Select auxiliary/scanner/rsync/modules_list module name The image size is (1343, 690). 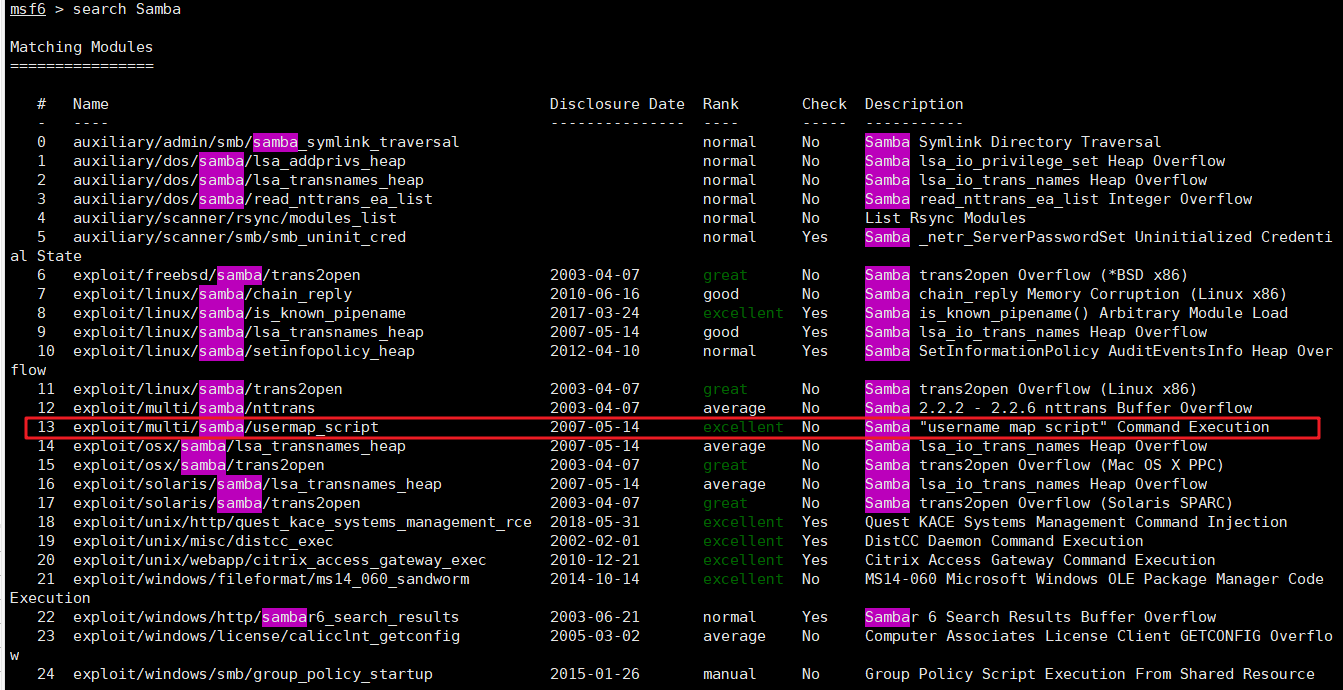pos(235,218)
